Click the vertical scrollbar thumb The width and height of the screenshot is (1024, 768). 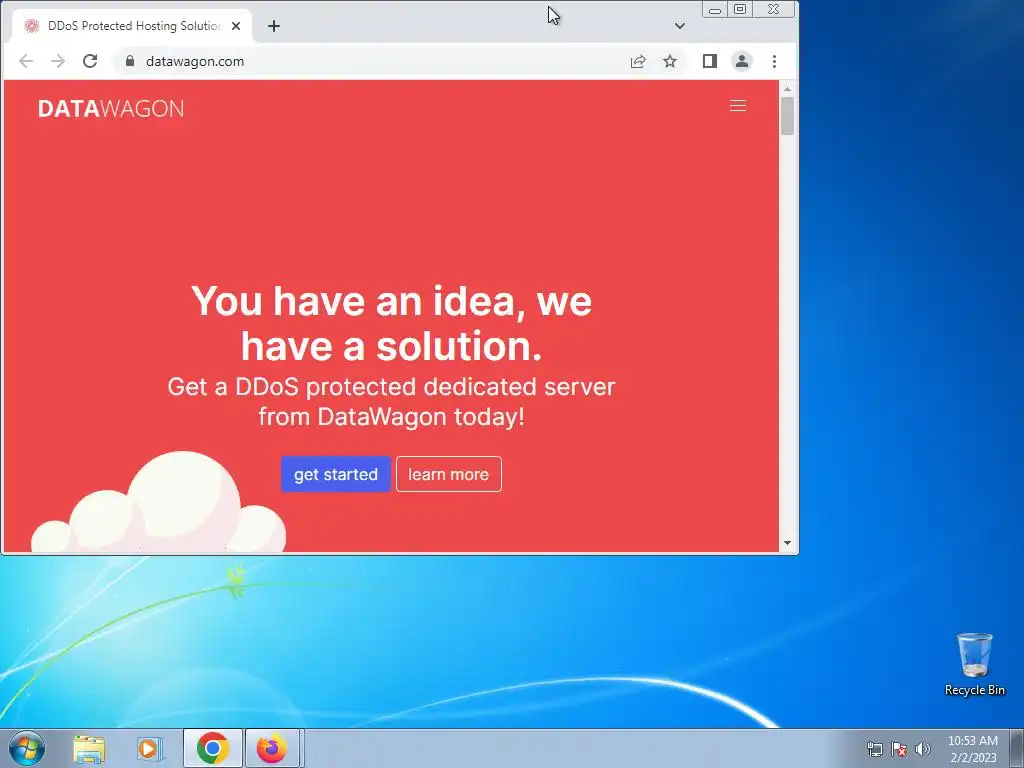tap(787, 116)
